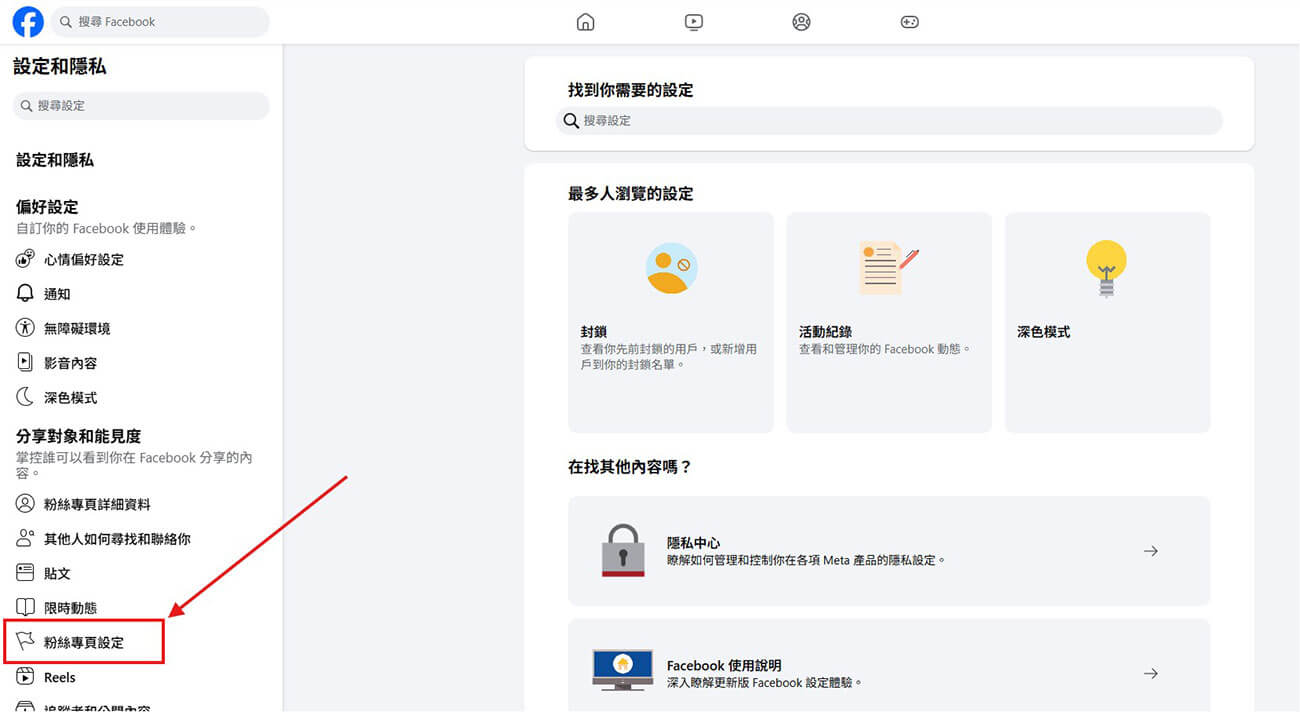Click the 最多人瀏覽的設定 heading
Image resolution: width=1300 pixels, height=712 pixels.
click(631, 194)
